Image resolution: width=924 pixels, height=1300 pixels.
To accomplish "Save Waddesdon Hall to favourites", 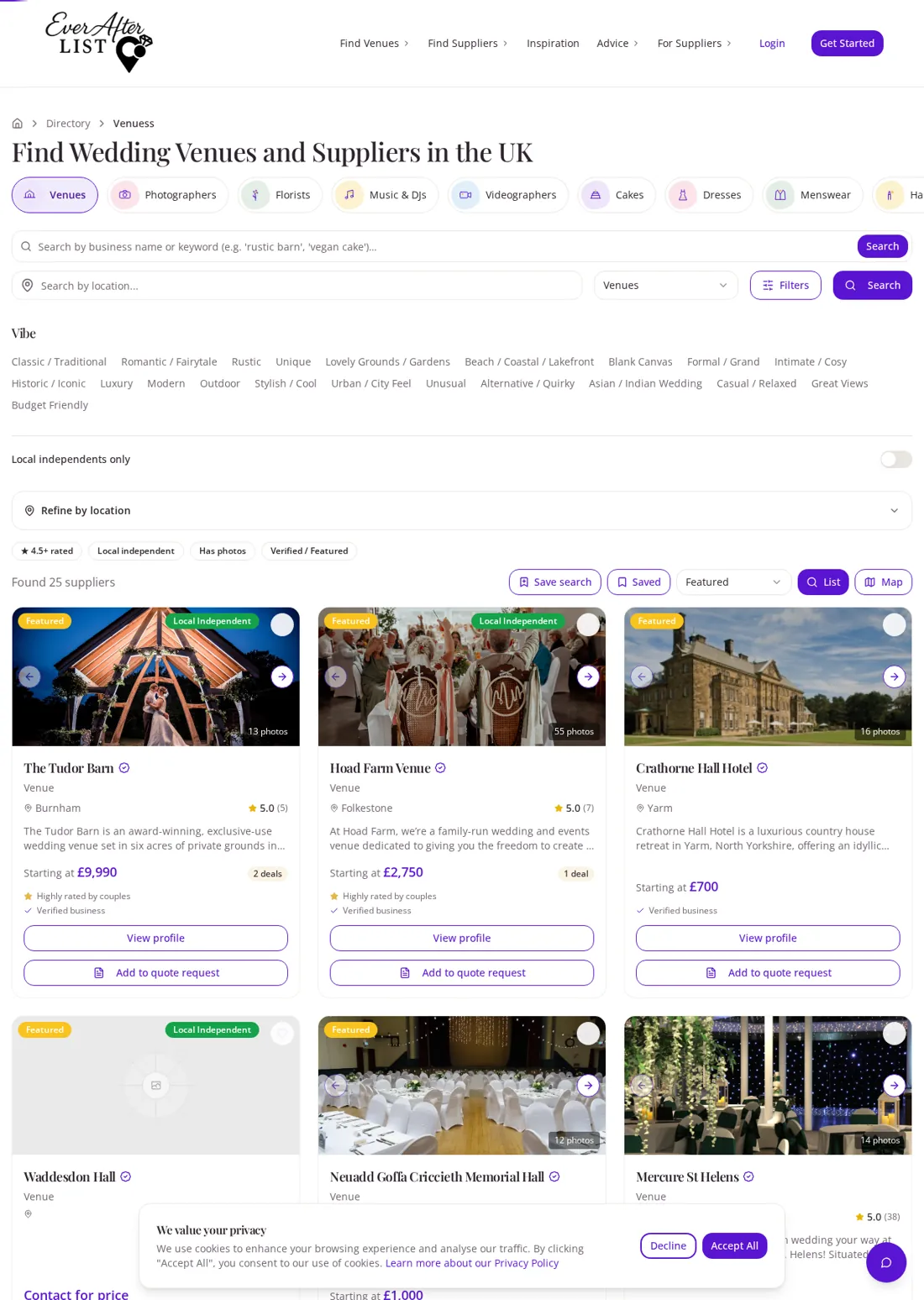I will [x=282, y=1033].
